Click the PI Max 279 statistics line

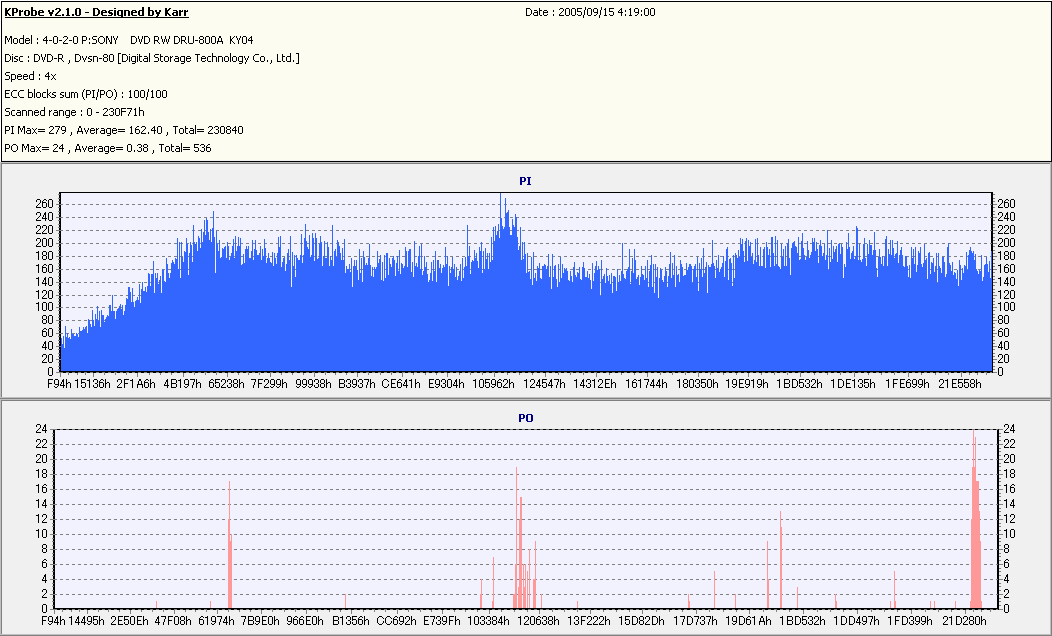point(123,130)
